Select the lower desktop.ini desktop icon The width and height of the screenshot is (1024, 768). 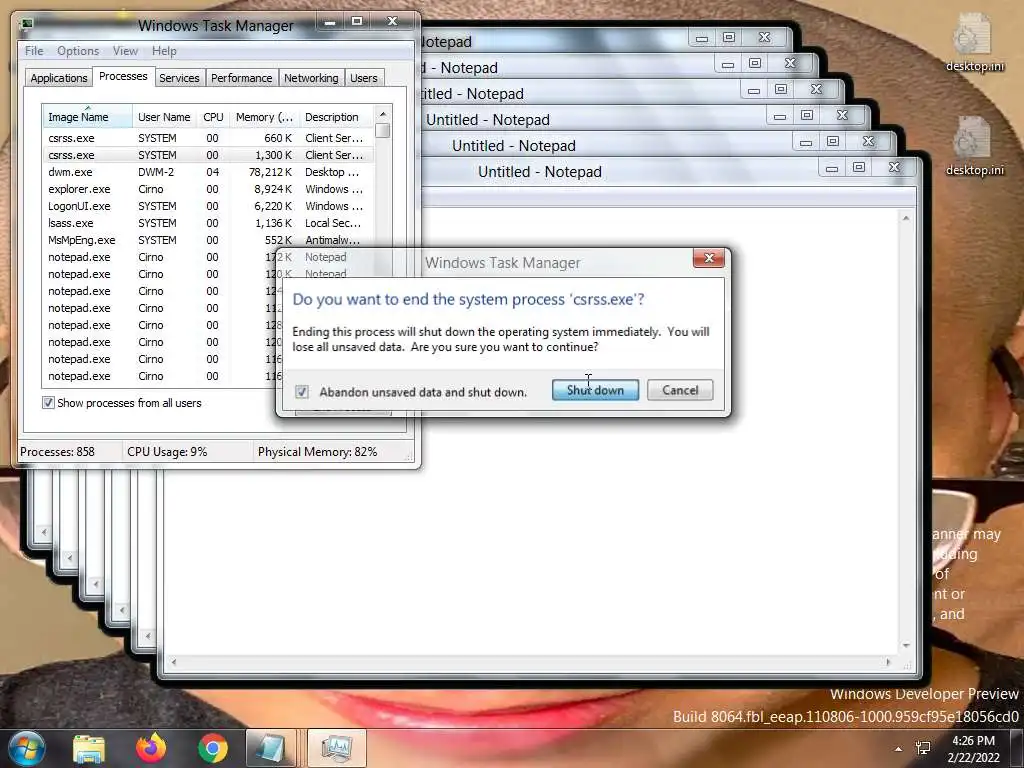pyautogui.click(x=974, y=146)
